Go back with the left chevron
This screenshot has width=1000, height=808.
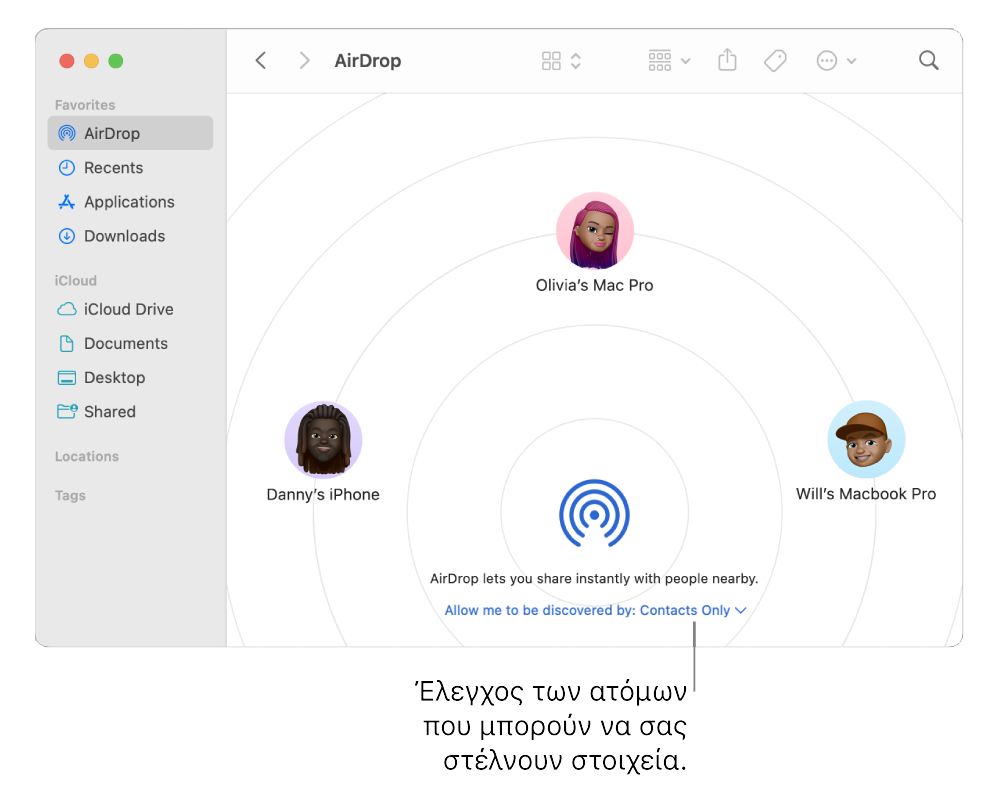[x=260, y=61]
